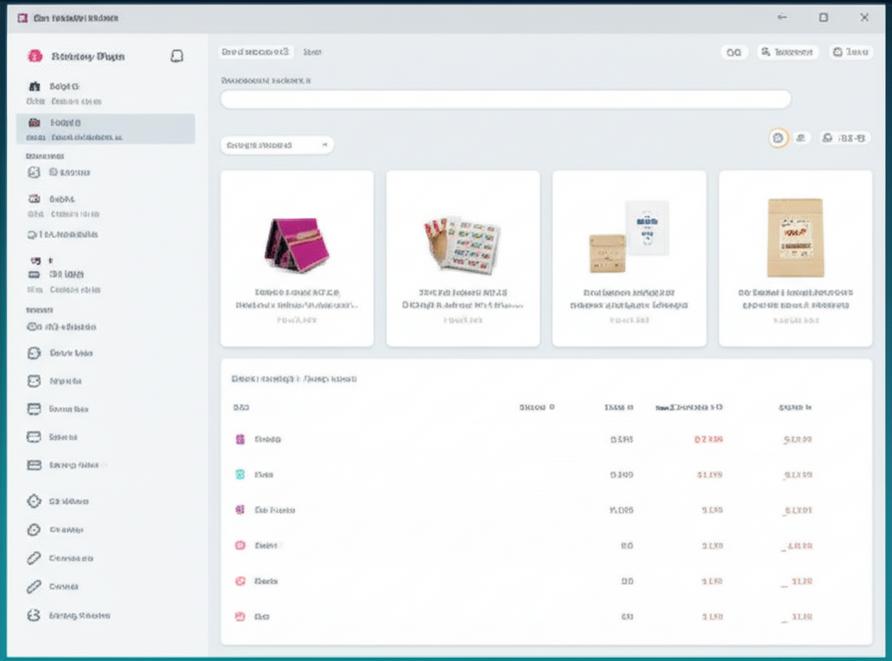Viewport: 892px width, 661px height.
Task: Open the pink folded wallet product card
Action: tap(297, 258)
